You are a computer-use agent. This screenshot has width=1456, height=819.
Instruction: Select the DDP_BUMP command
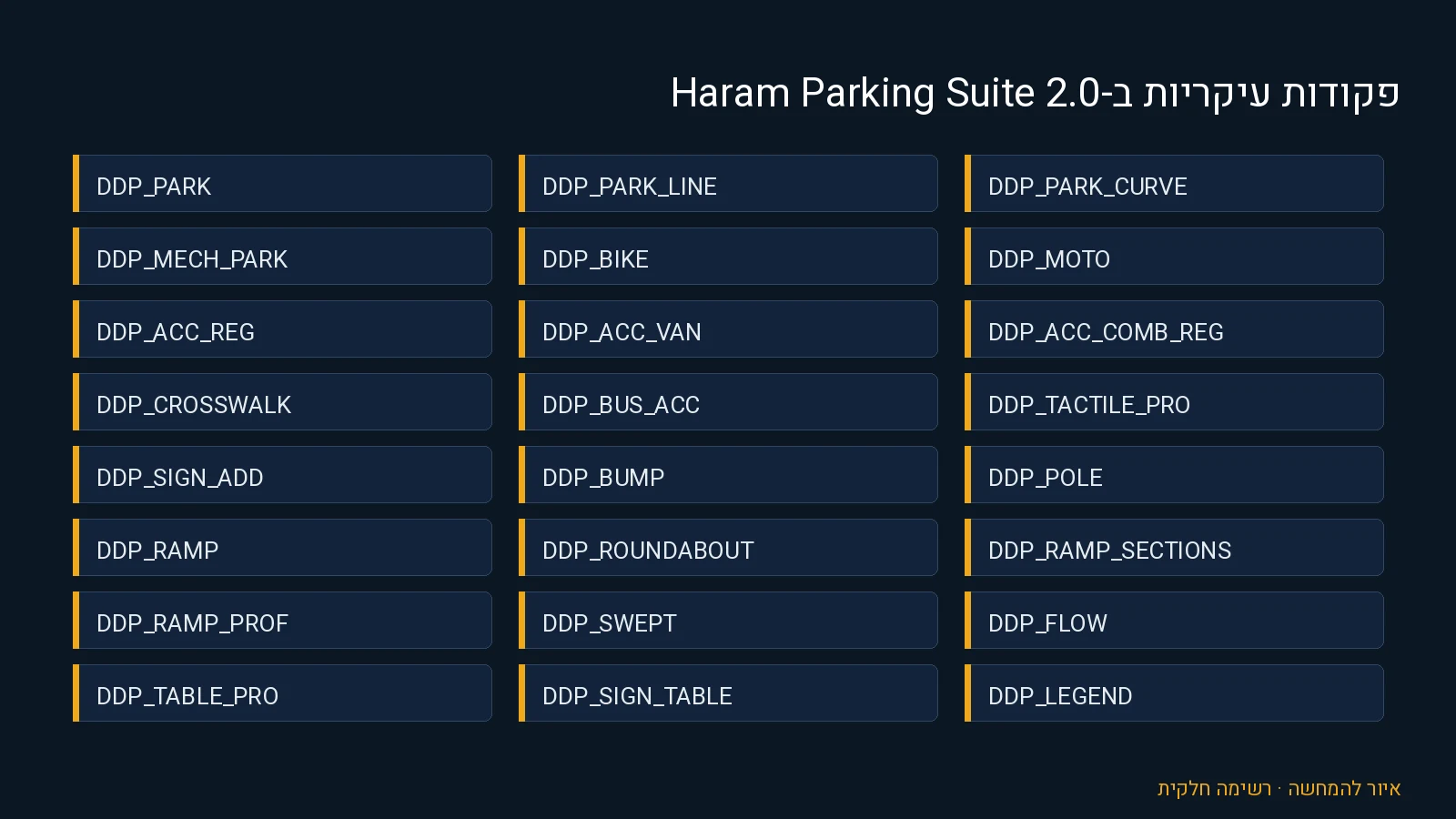pyautogui.click(x=728, y=475)
